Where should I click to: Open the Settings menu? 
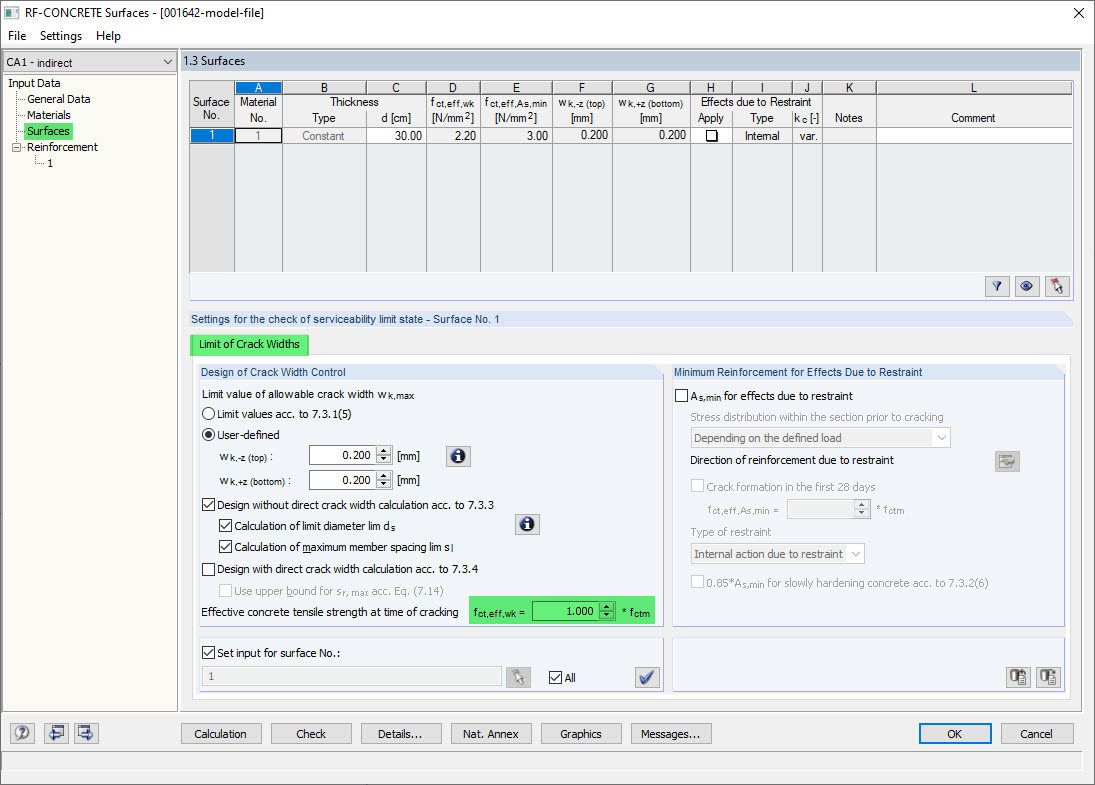pos(61,36)
